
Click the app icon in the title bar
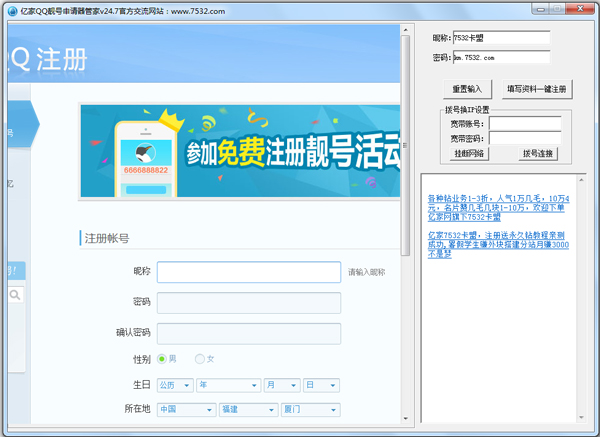pyautogui.click(x=11, y=10)
